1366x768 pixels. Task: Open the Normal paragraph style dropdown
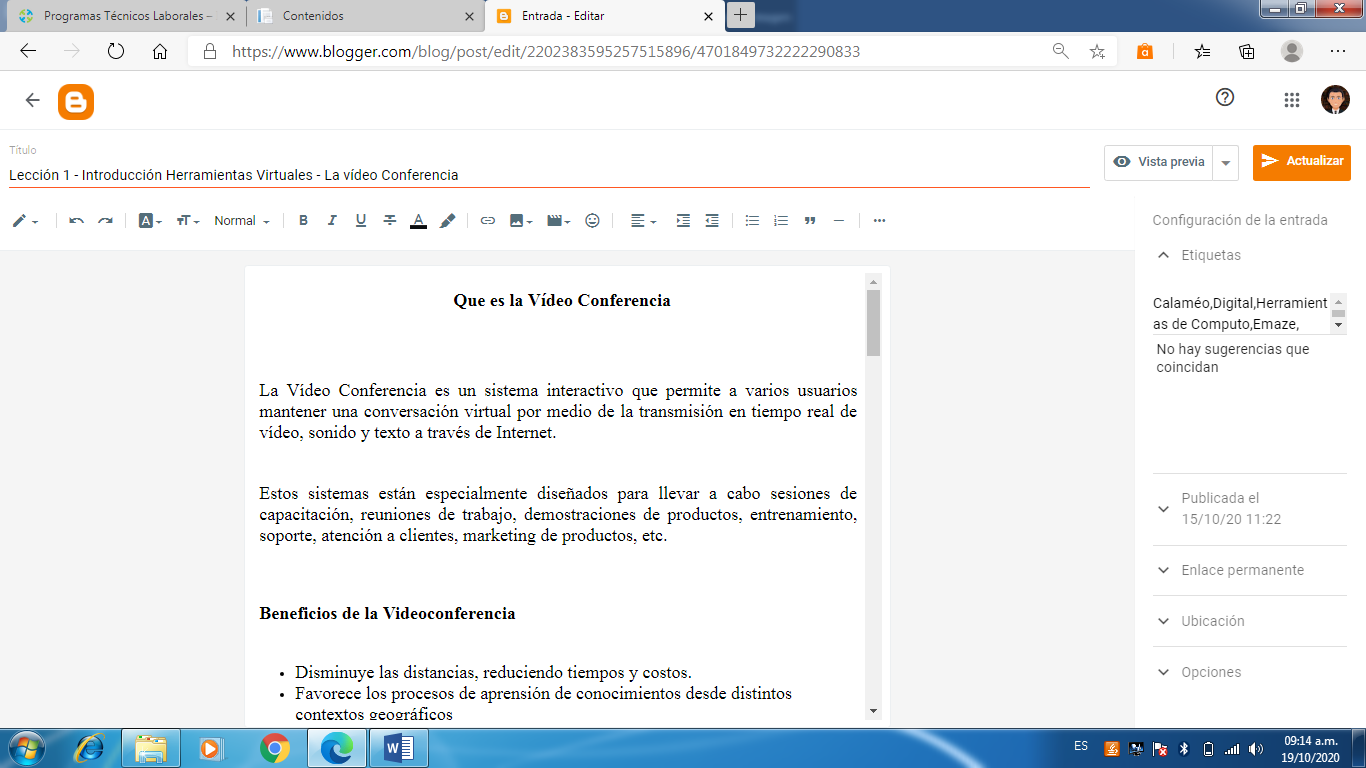(x=242, y=221)
